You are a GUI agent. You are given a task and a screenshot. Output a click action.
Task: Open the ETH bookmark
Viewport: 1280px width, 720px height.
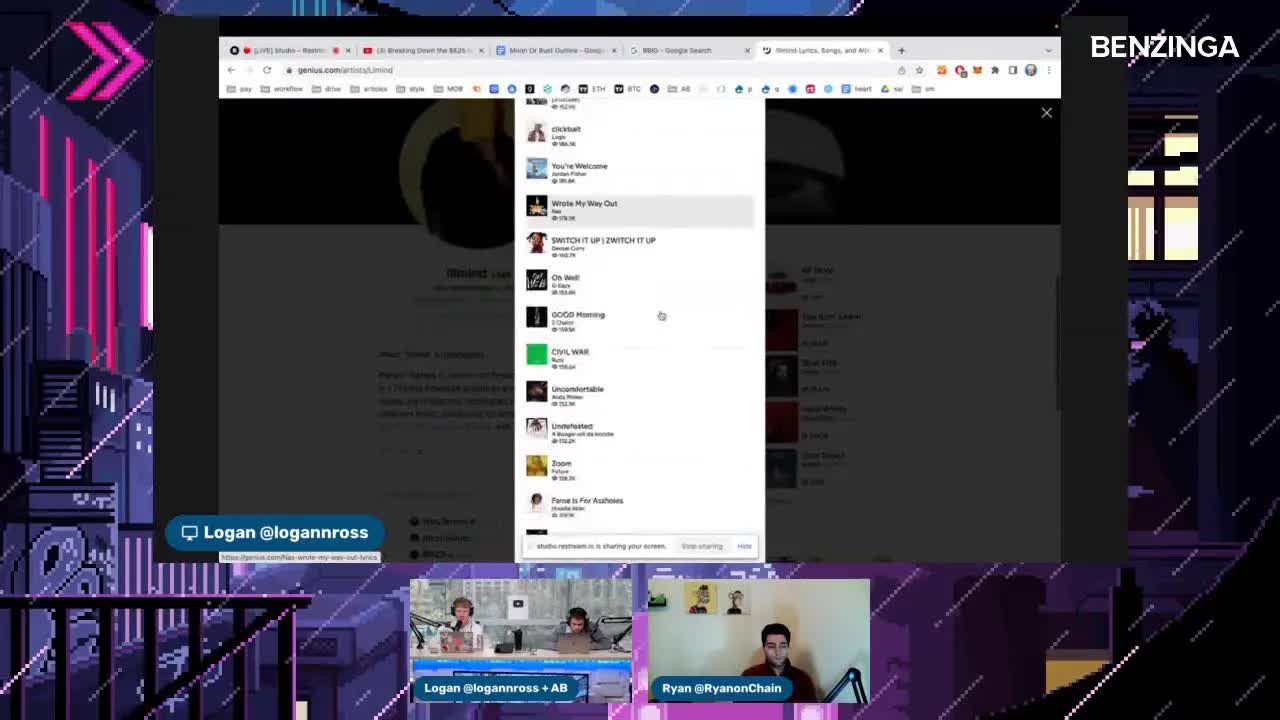(593, 89)
